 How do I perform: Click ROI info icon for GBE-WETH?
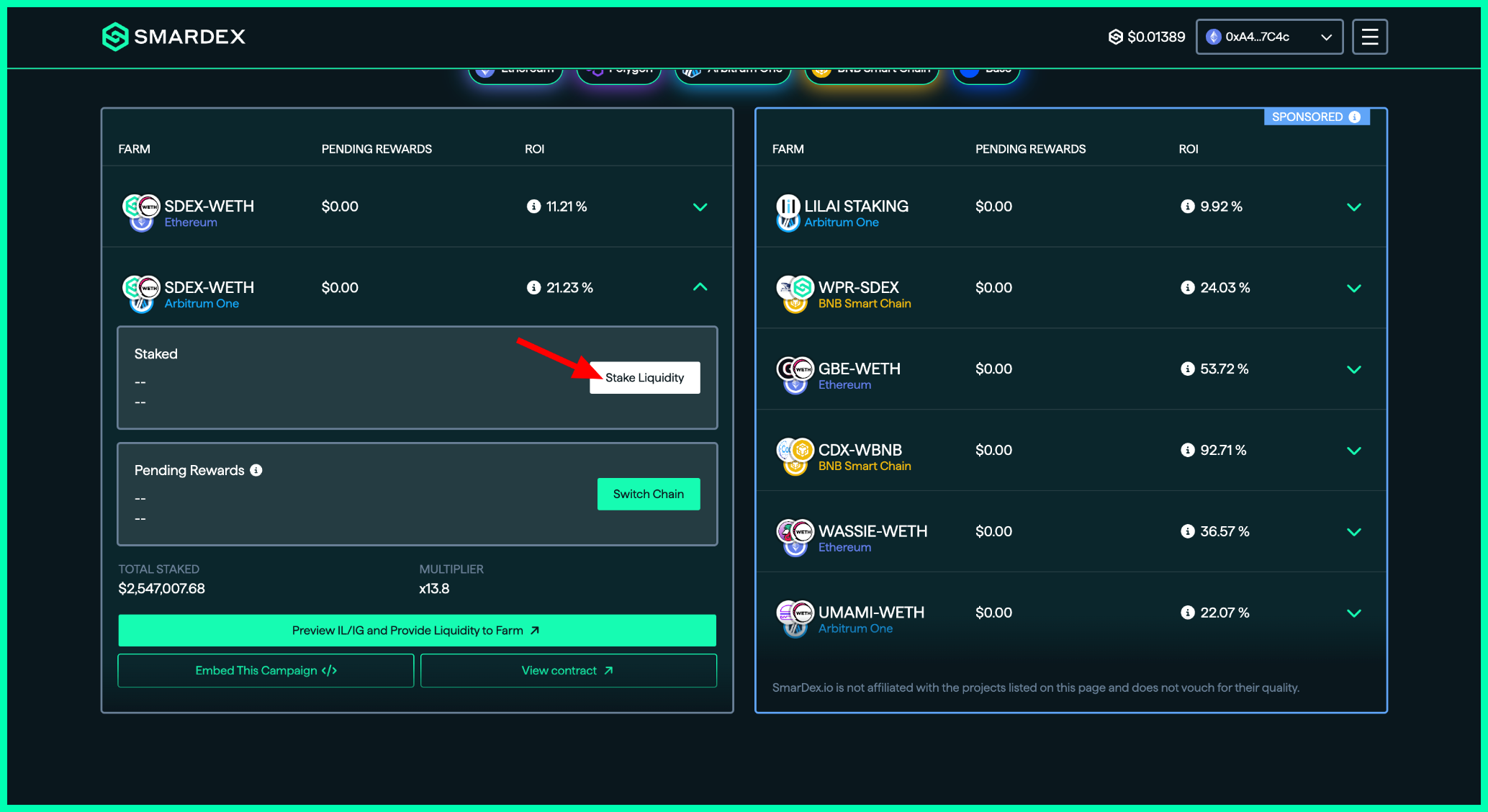tap(1187, 369)
